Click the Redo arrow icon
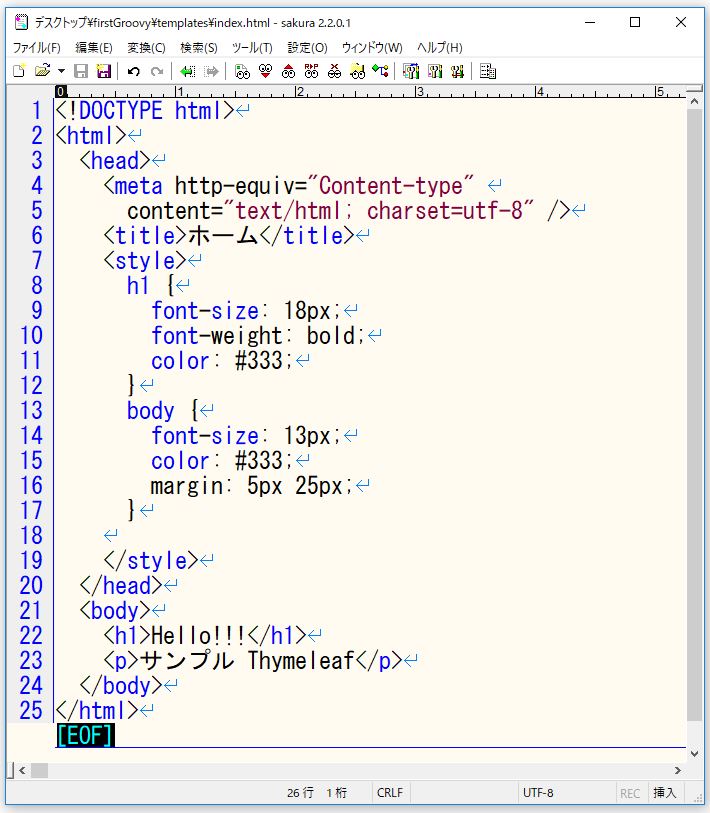The image size is (710, 813). pyautogui.click(x=157, y=71)
